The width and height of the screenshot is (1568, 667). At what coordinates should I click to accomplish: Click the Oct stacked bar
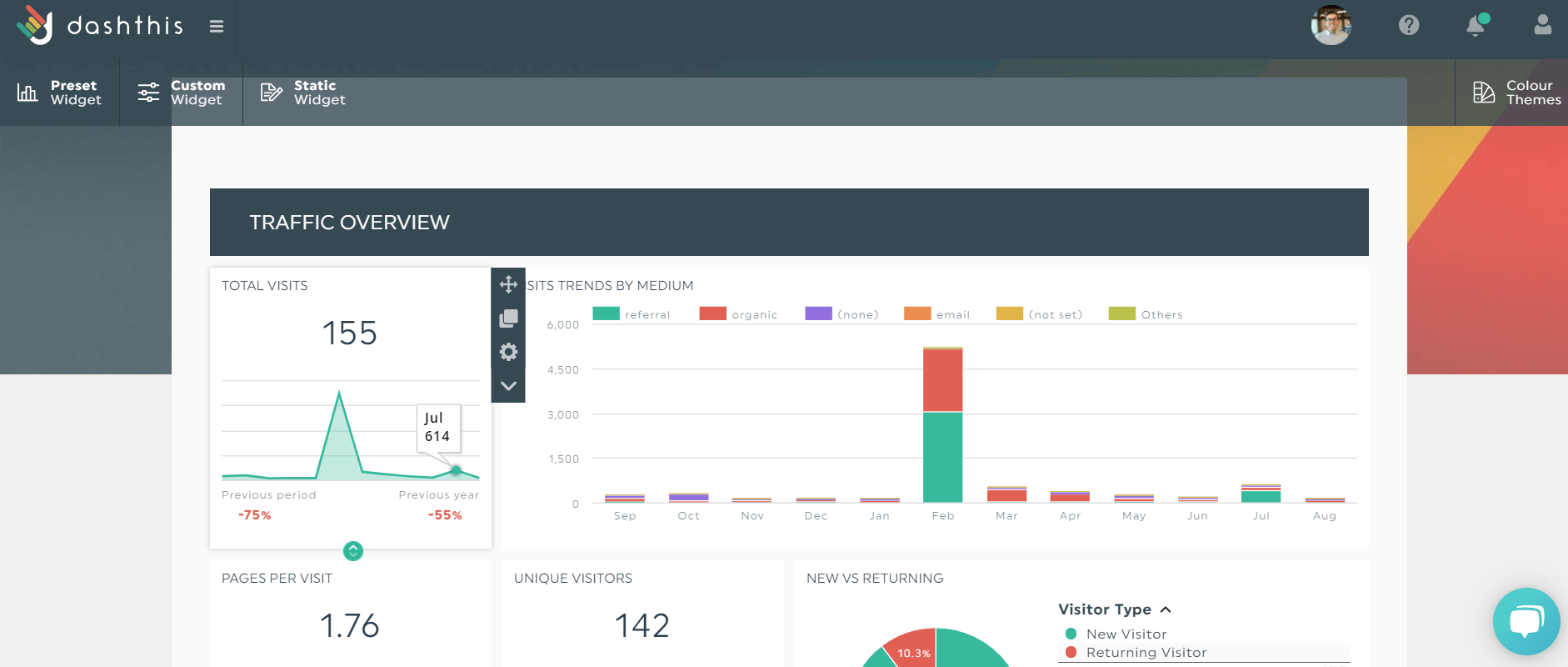pyautogui.click(x=689, y=498)
